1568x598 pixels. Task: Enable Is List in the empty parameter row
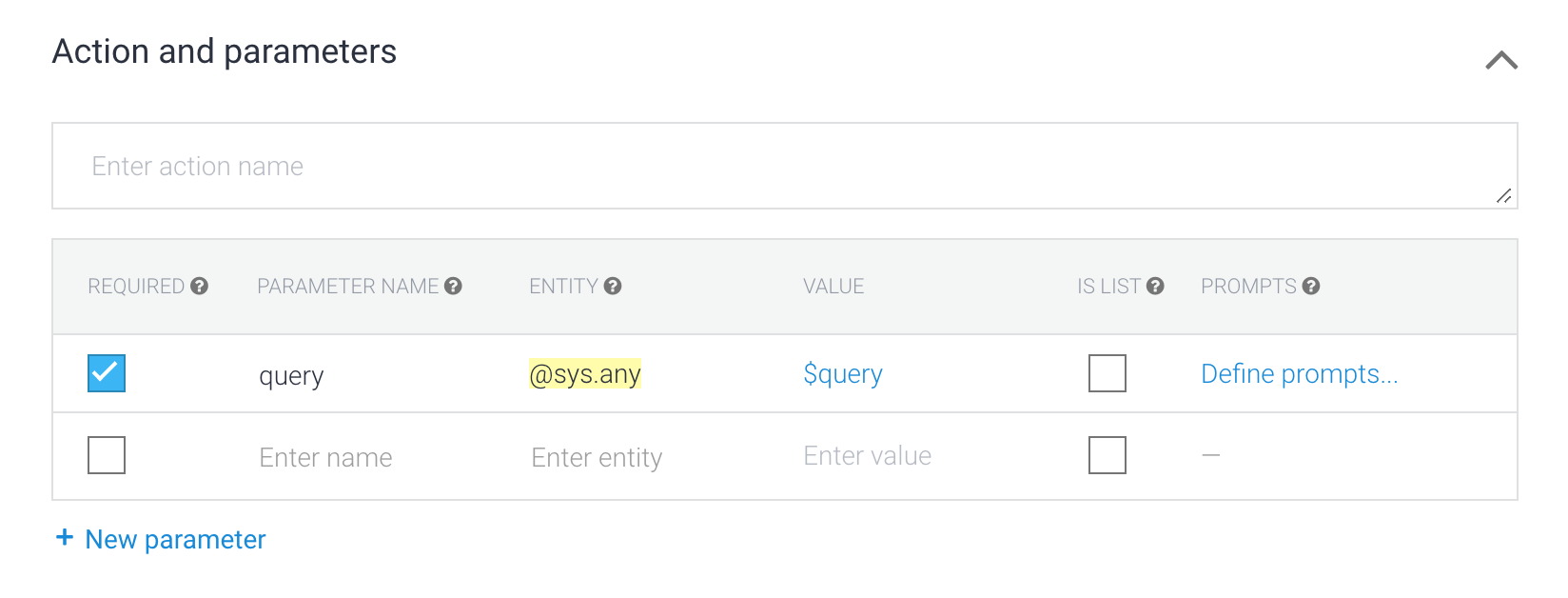(x=1107, y=455)
